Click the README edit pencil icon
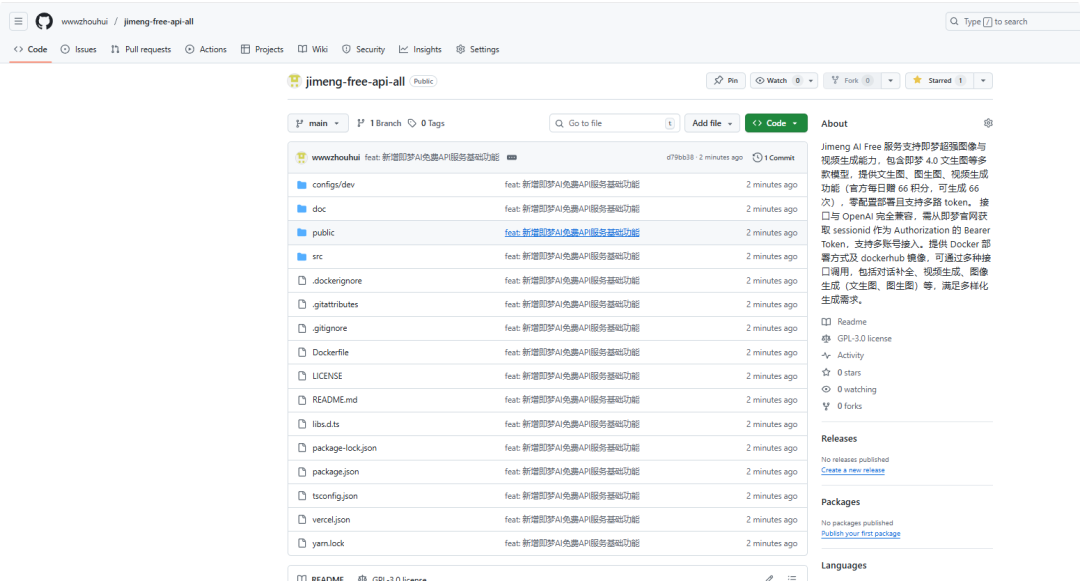 pos(769,578)
